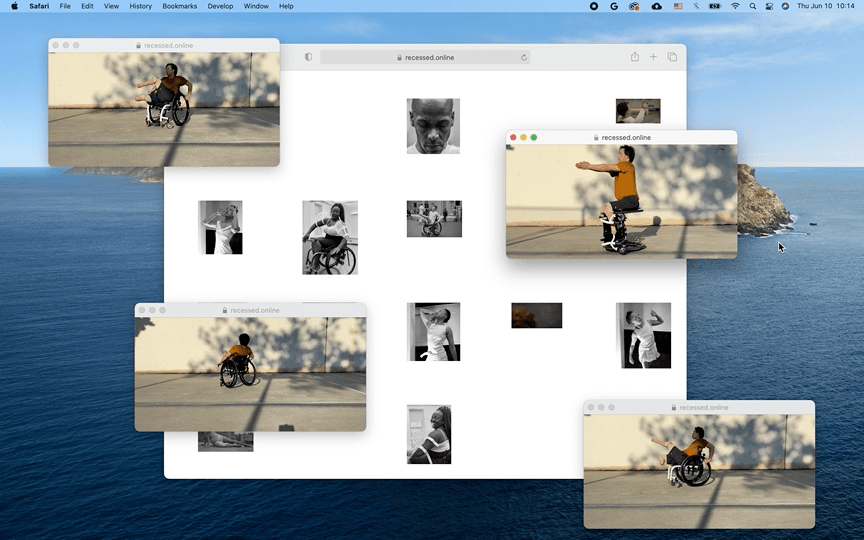Click the recessed.online title of the standing-wheelchair window

tap(626, 137)
